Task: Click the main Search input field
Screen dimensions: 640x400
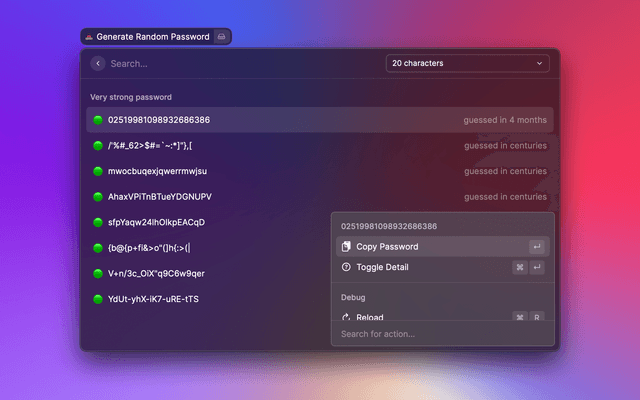Action: 240,63
